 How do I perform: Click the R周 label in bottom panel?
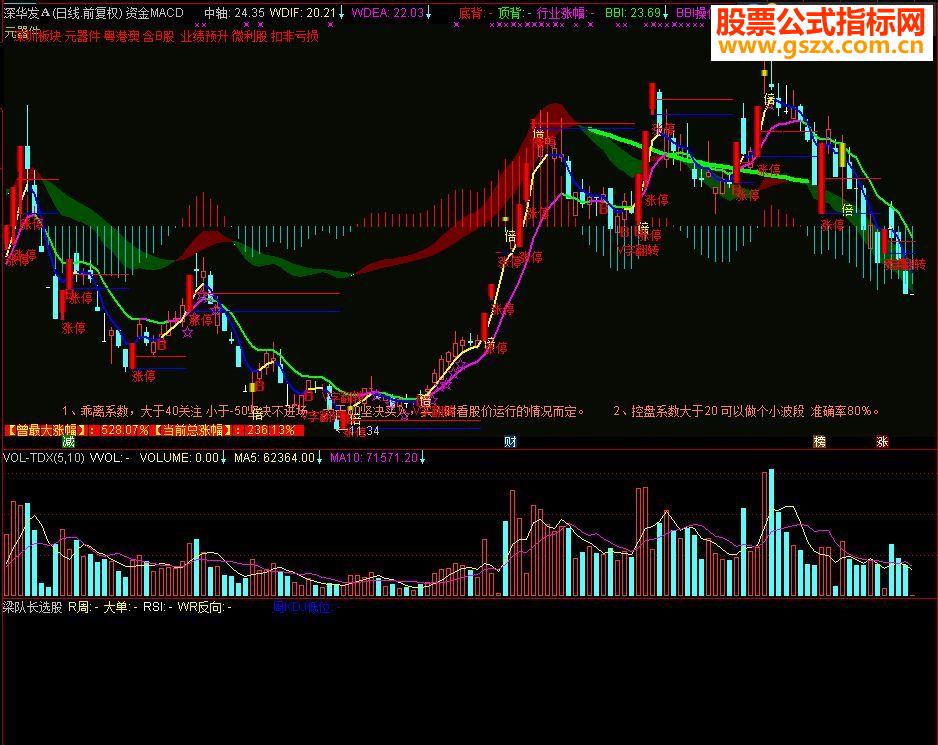pyautogui.click(x=83, y=607)
